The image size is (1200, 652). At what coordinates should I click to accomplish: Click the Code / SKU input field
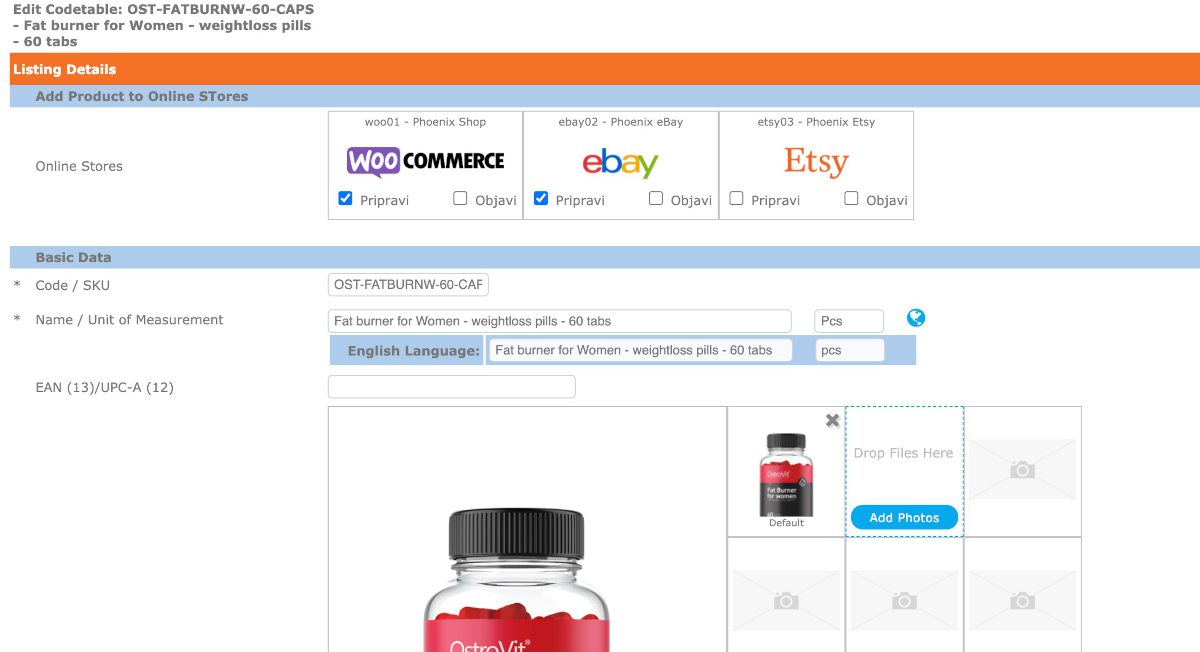pyautogui.click(x=408, y=285)
